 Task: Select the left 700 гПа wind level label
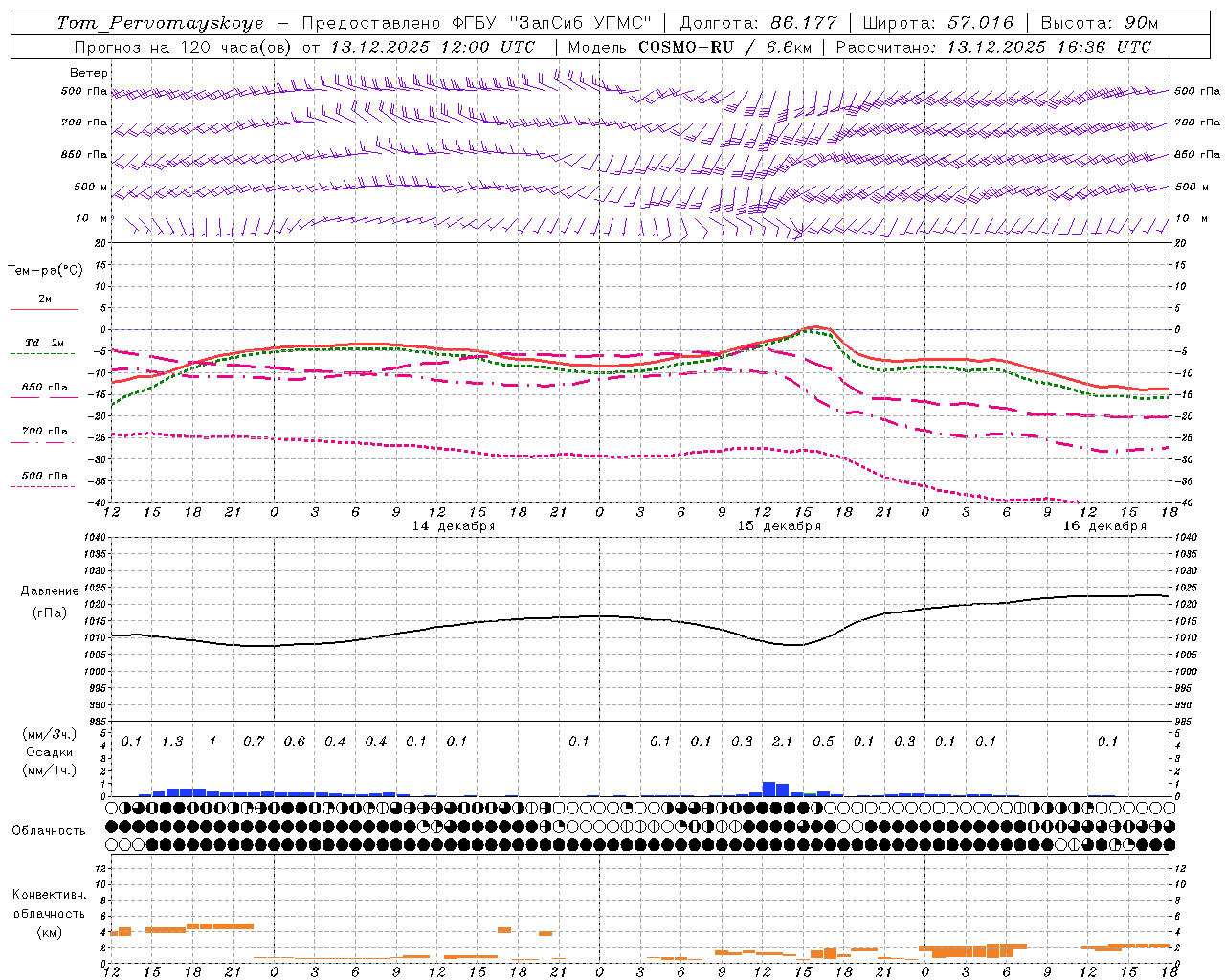tap(84, 122)
